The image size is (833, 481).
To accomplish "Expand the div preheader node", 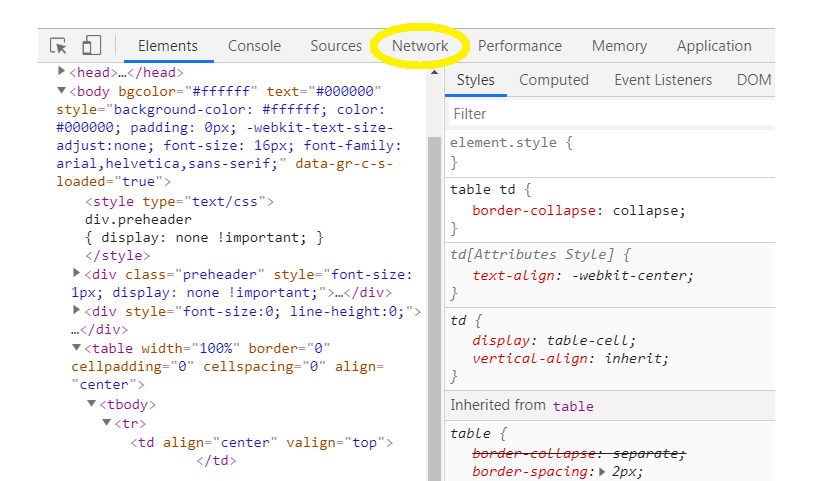I will [78, 273].
